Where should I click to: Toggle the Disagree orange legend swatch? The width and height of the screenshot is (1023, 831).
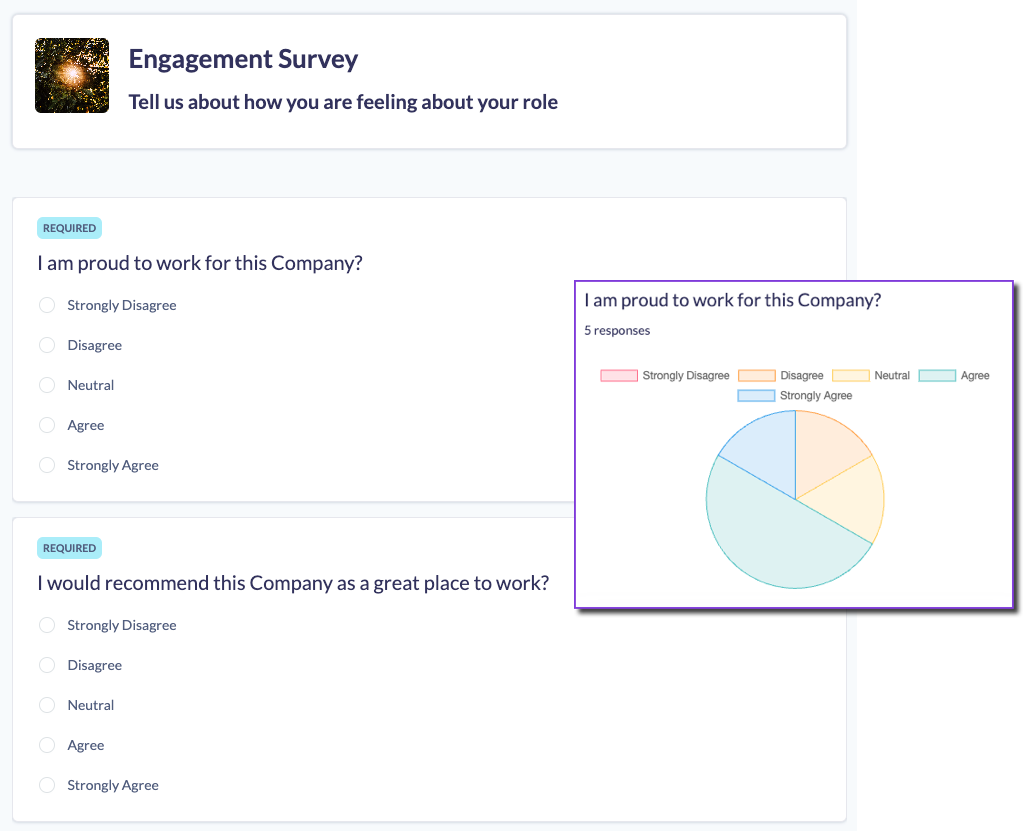point(757,376)
